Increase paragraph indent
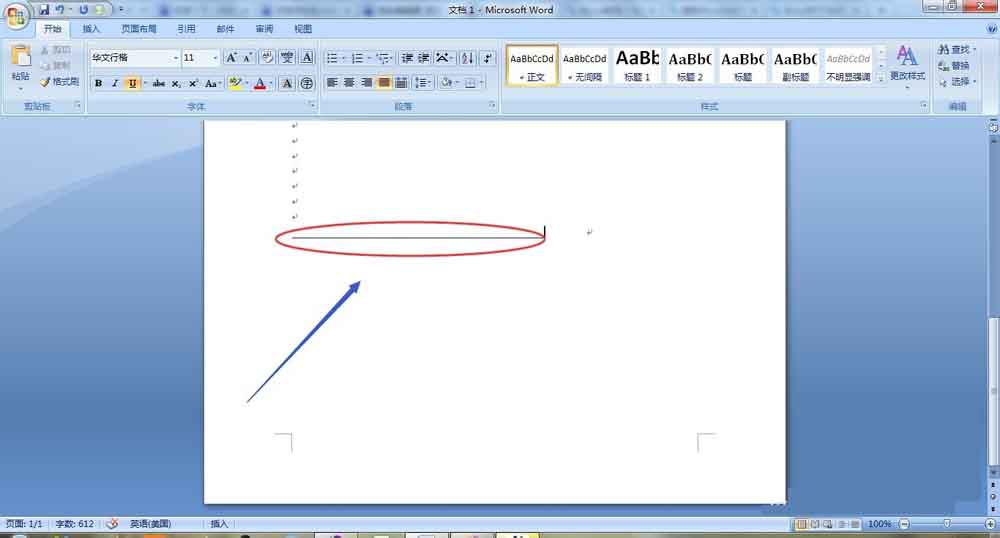Image resolution: width=1000 pixels, height=538 pixels. point(423,58)
